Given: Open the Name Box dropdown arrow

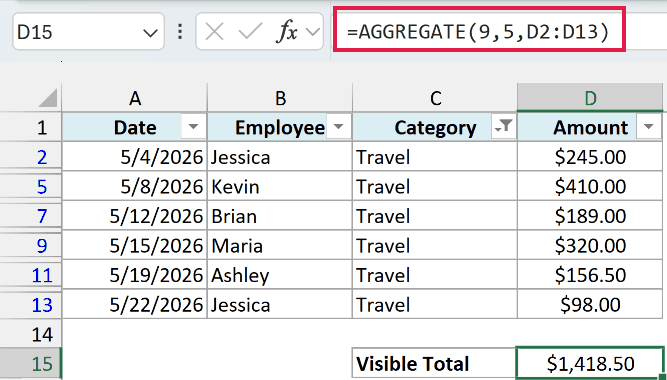Looking at the screenshot, I should coord(151,33).
